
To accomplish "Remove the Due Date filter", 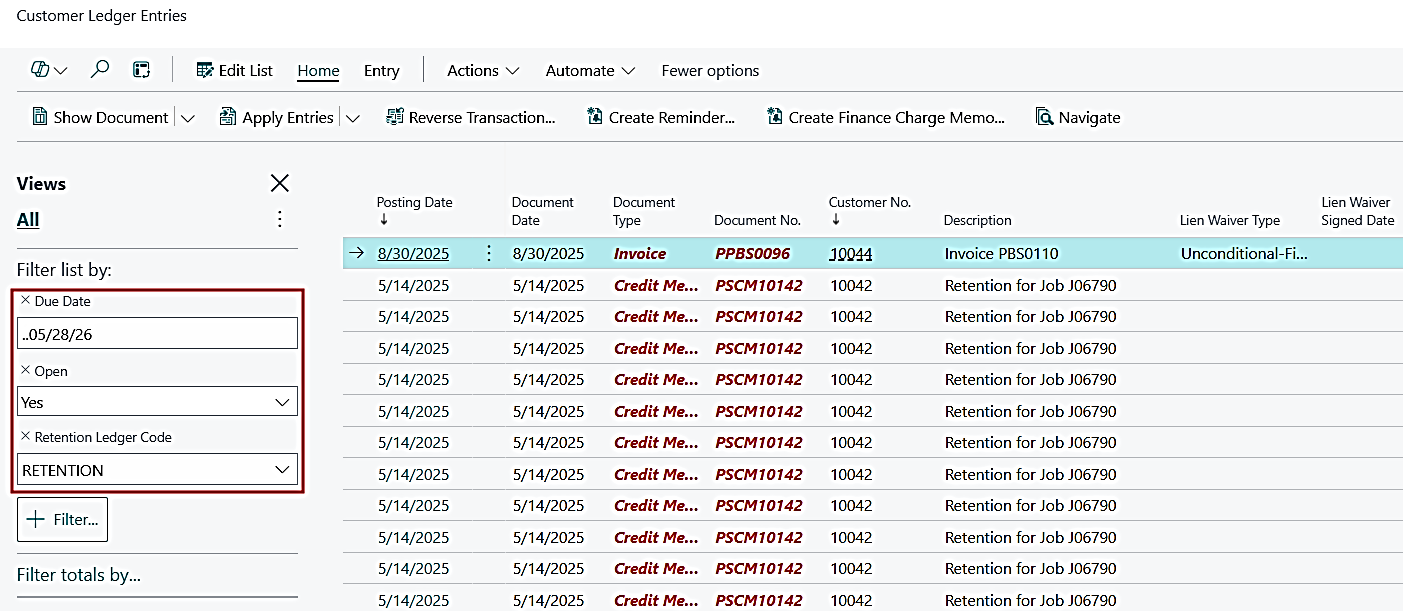I will [26, 300].
